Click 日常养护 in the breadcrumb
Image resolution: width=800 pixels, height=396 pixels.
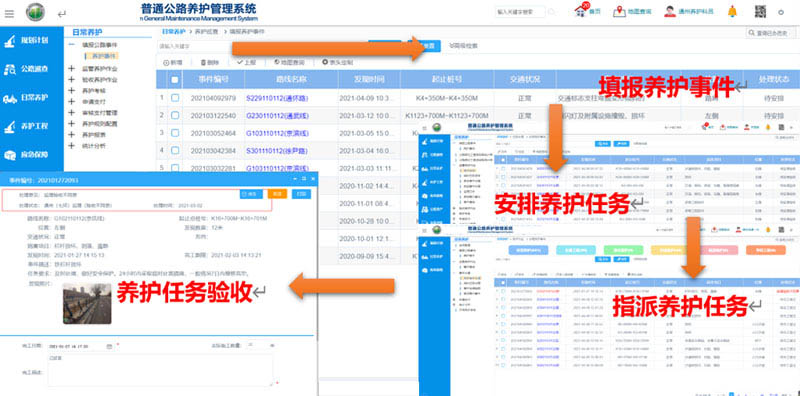(174, 32)
